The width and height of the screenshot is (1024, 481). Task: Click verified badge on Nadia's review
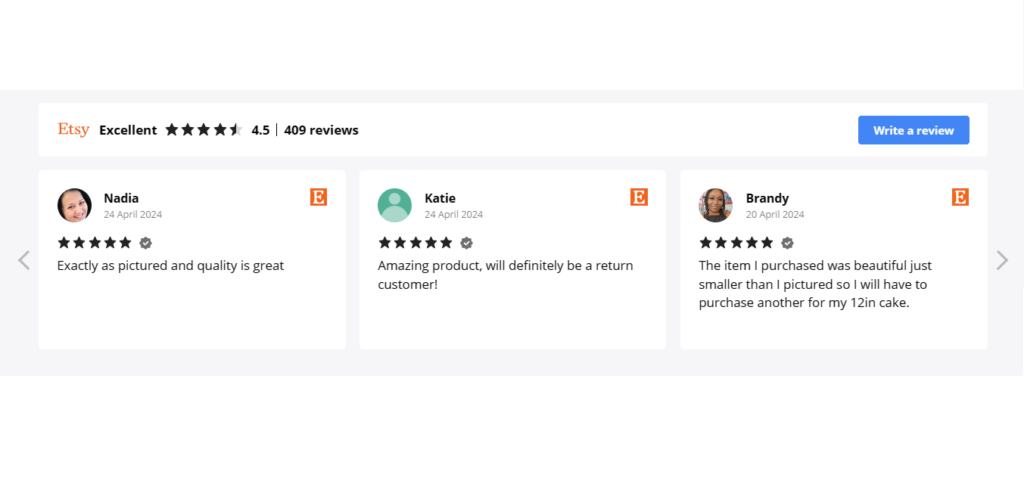point(146,243)
